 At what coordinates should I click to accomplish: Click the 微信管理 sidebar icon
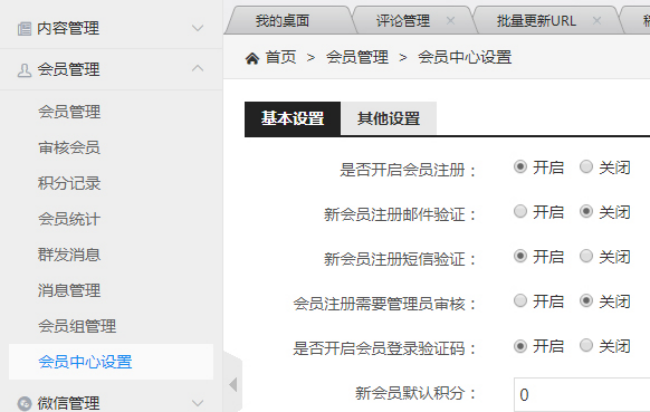24,403
